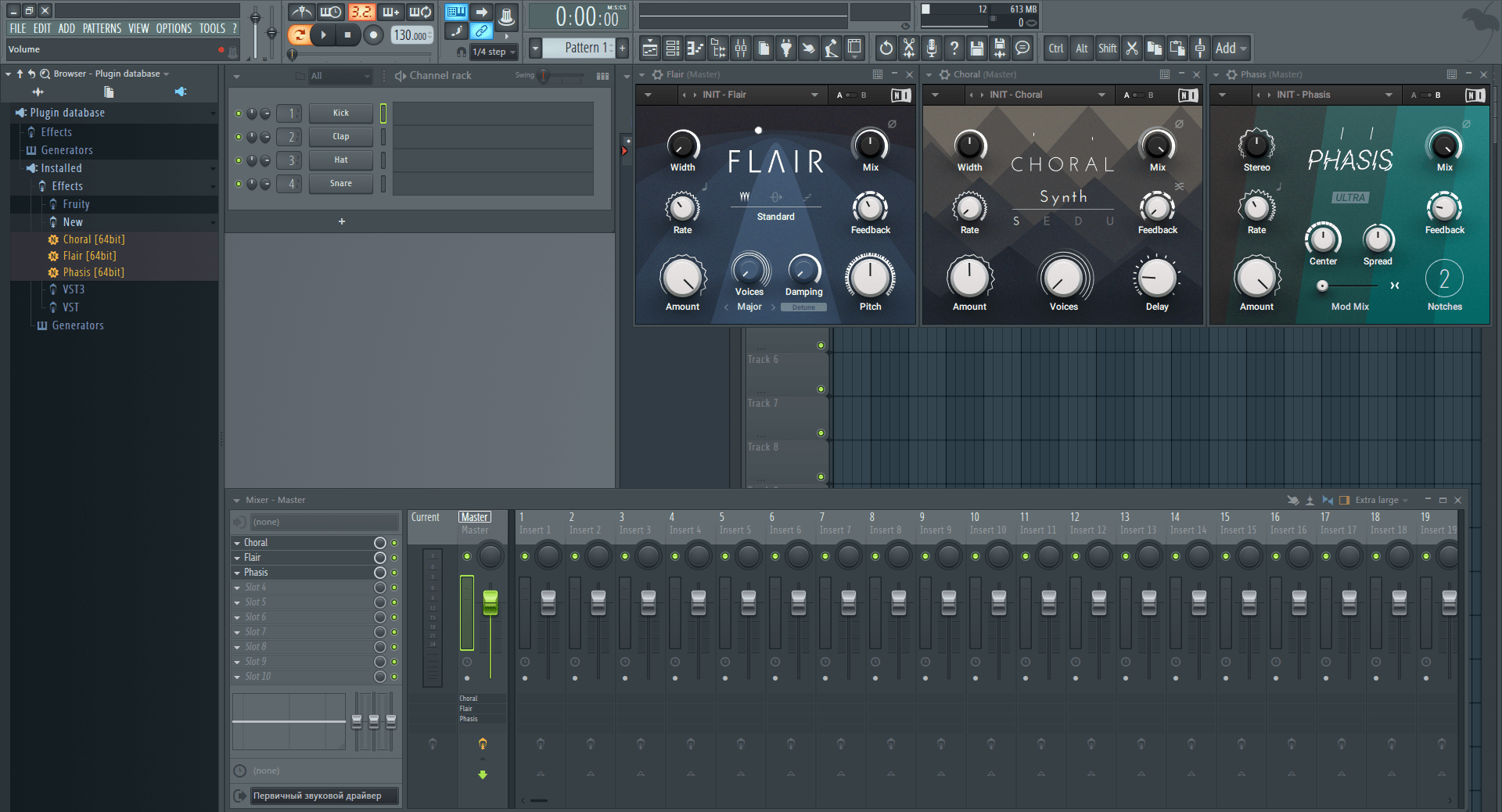Mute the Master mixer track
Image resolution: width=1502 pixels, height=812 pixels.
click(467, 556)
